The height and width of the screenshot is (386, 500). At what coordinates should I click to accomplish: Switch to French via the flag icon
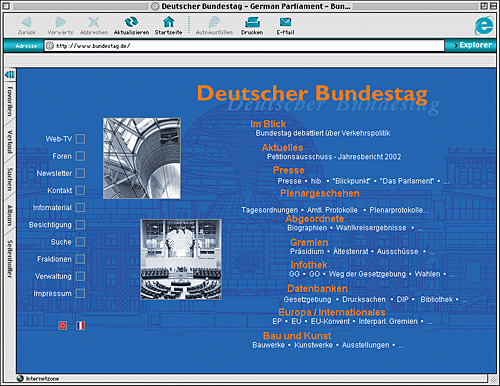click(x=80, y=325)
